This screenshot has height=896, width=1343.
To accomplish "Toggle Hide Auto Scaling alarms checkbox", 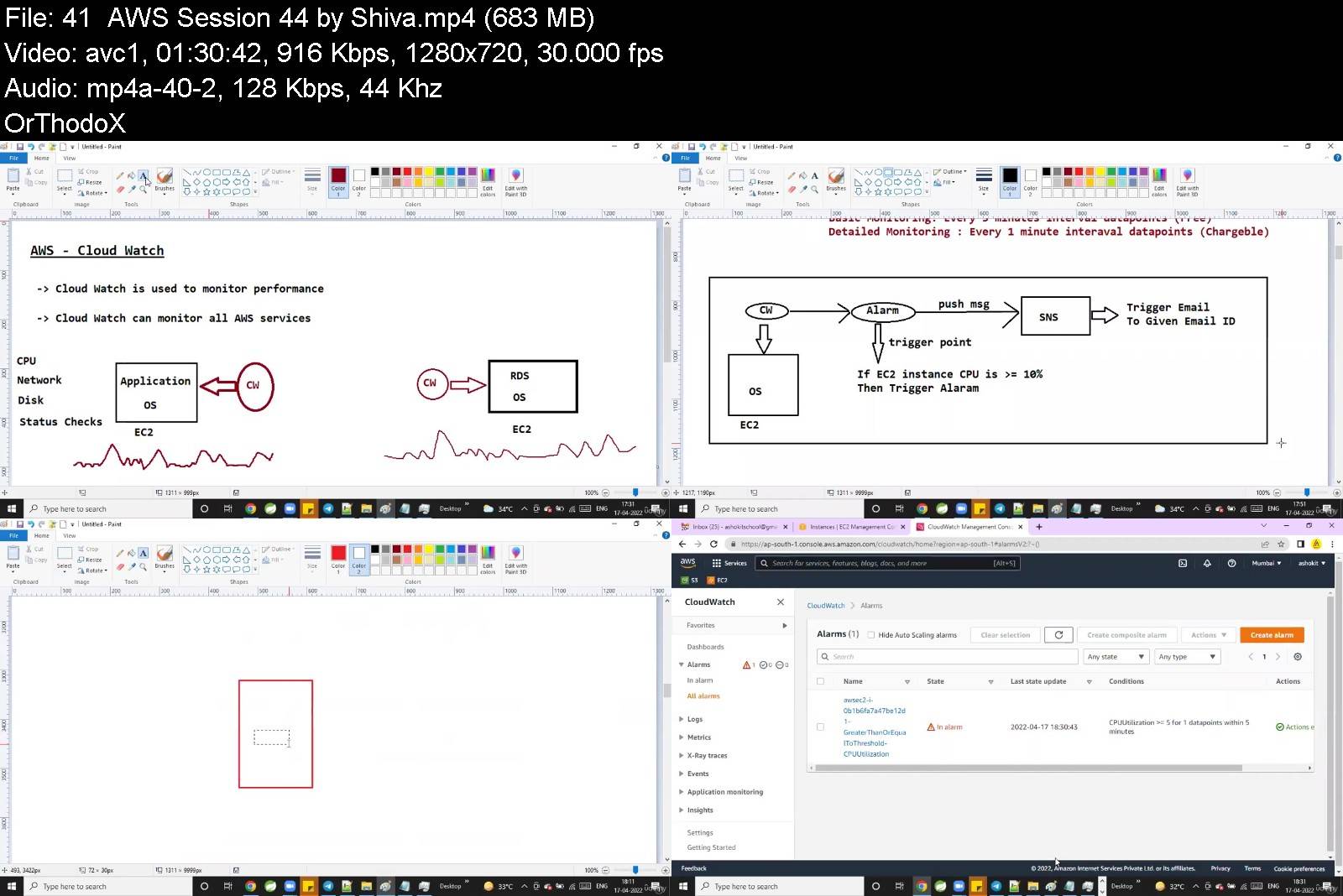I will coord(871,635).
